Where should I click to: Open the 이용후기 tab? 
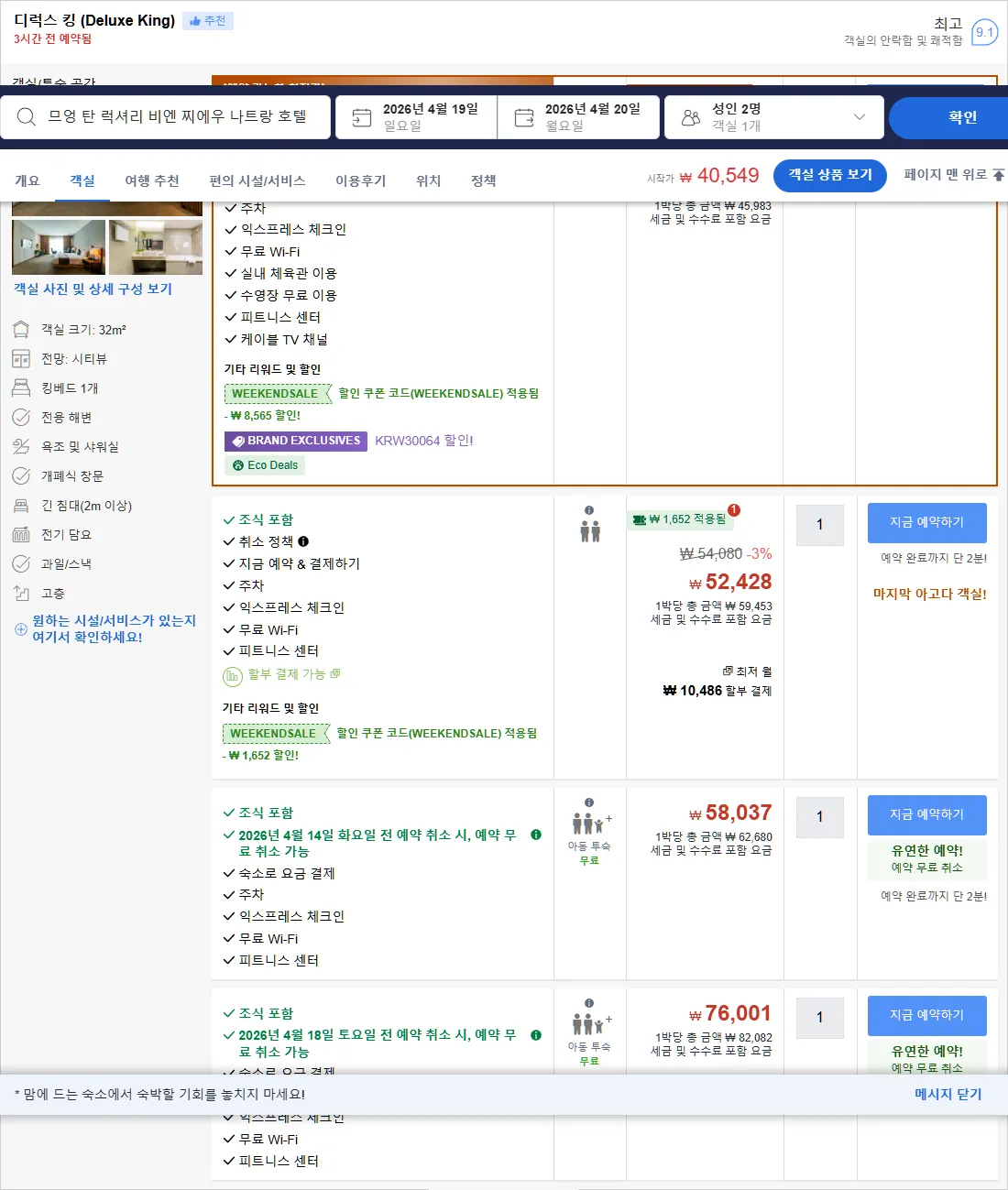coord(361,180)
